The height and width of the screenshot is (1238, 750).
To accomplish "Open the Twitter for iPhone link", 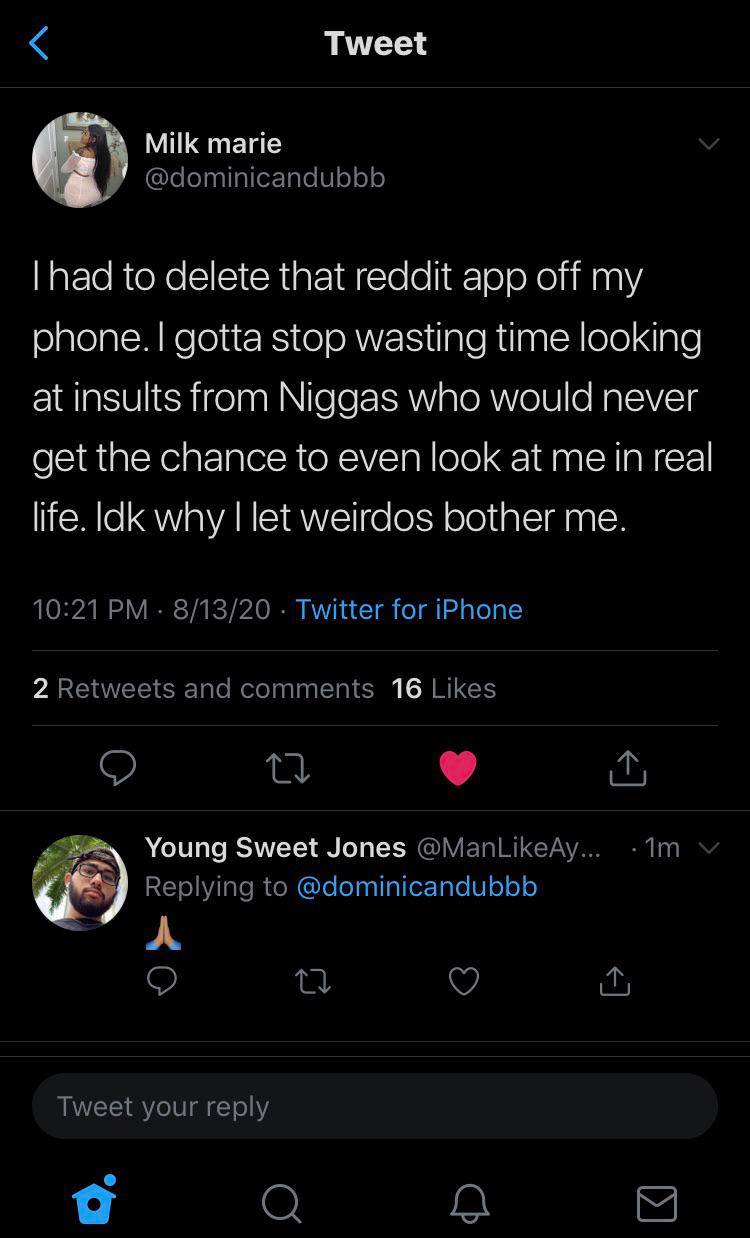I will [409, 609].
